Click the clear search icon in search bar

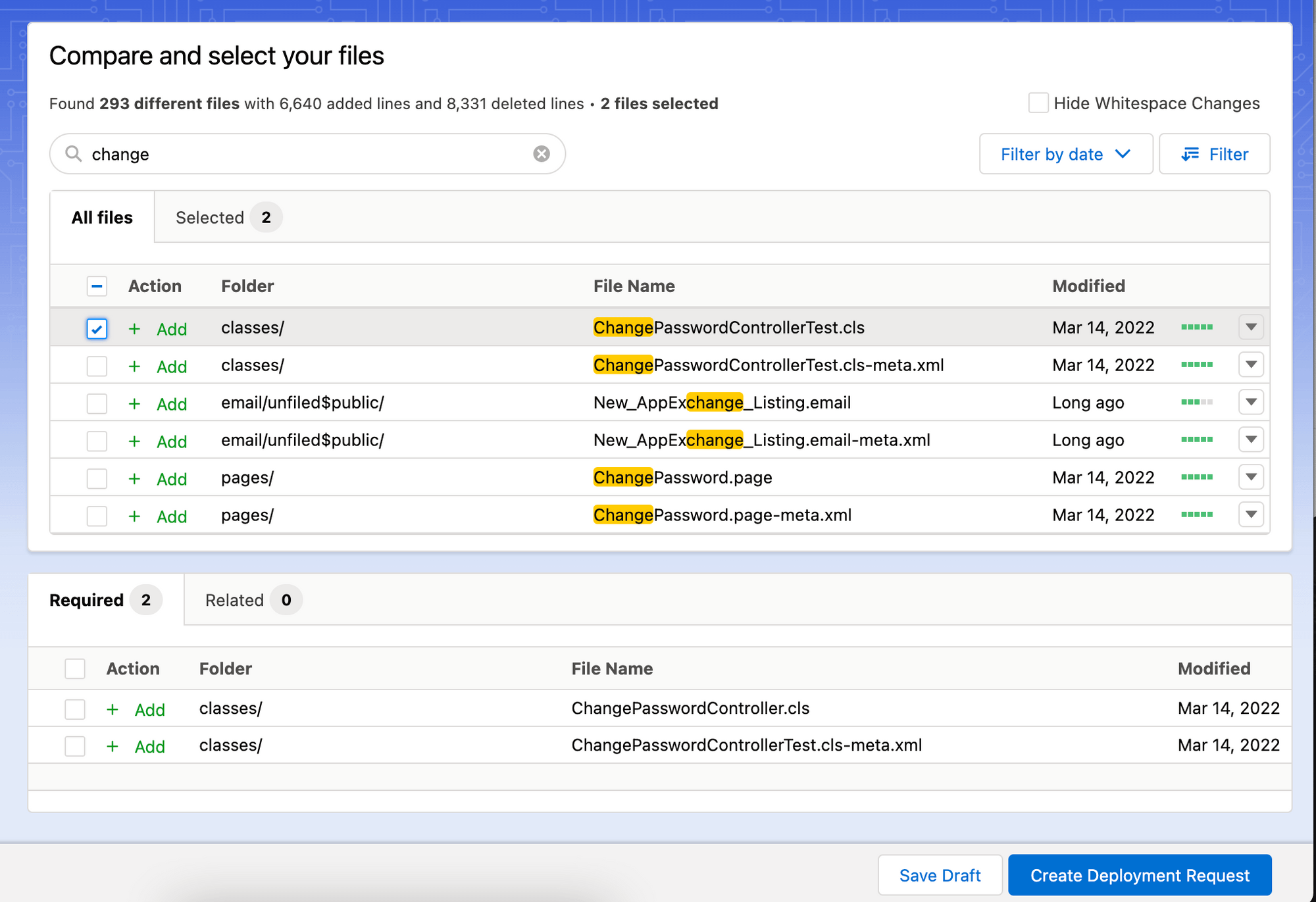coord(541,153)
